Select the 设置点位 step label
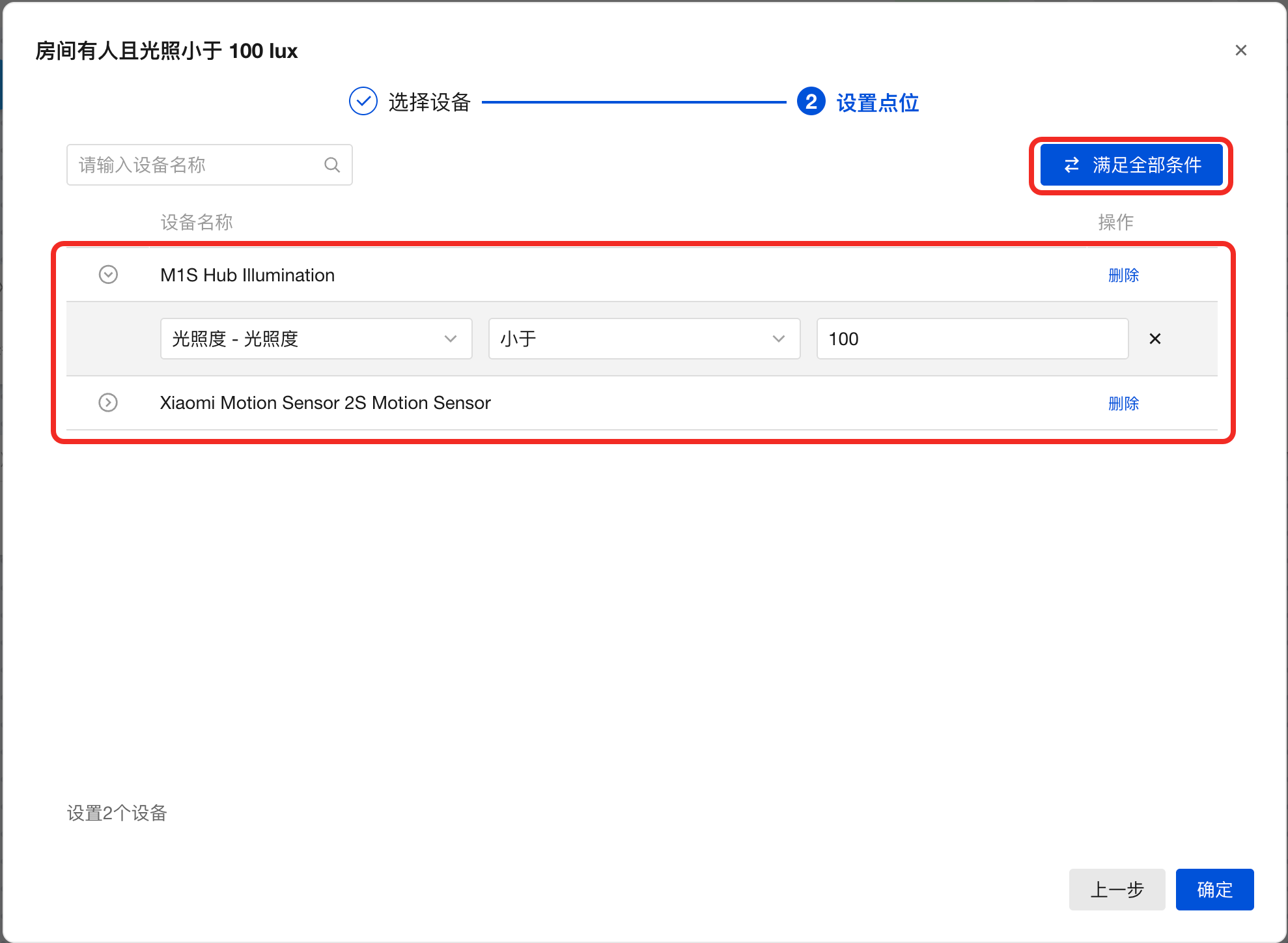The height and width of the screenshot is (943, 1288). pos(877,103)
